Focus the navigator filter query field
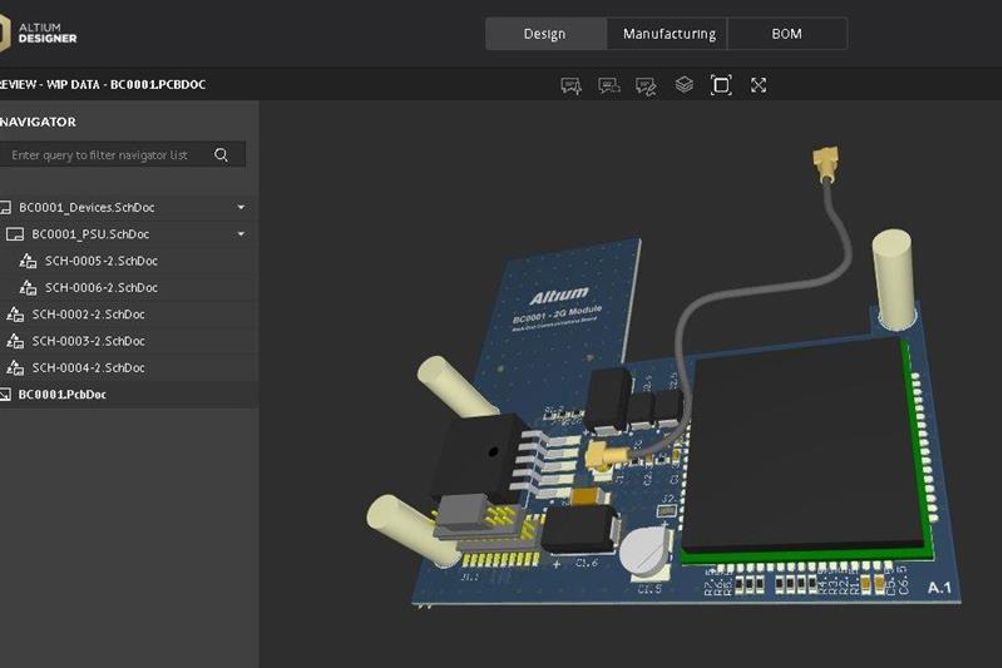Image resolution: width=1002 pixels, height=668 pixels. [122, 155]
